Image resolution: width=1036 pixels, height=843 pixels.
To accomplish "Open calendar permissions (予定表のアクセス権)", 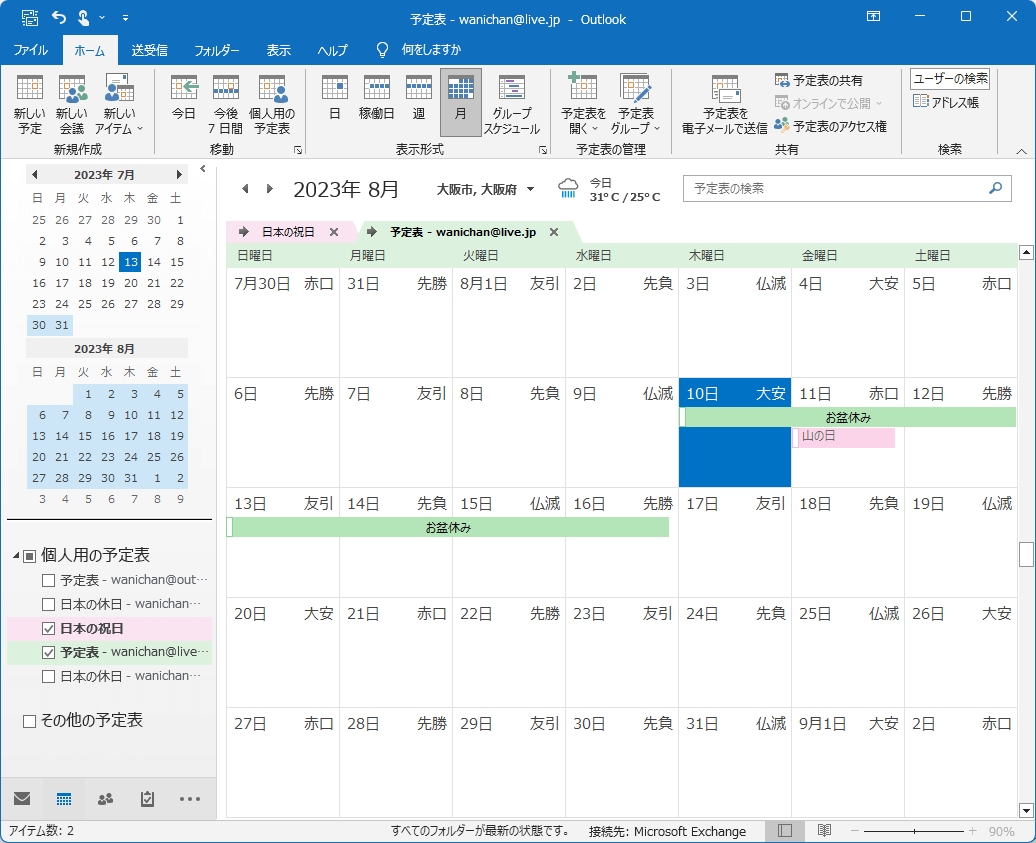I will click(x=830, y=126).
